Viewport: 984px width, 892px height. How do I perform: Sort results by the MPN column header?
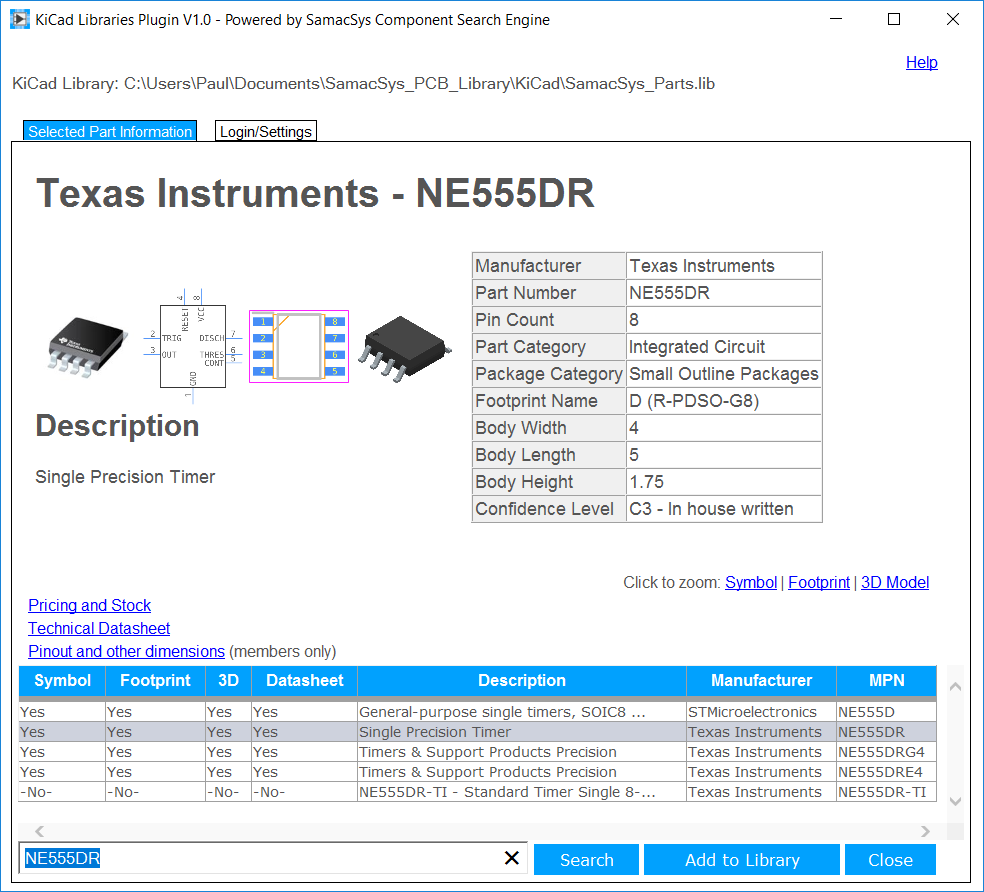[886, 680]
